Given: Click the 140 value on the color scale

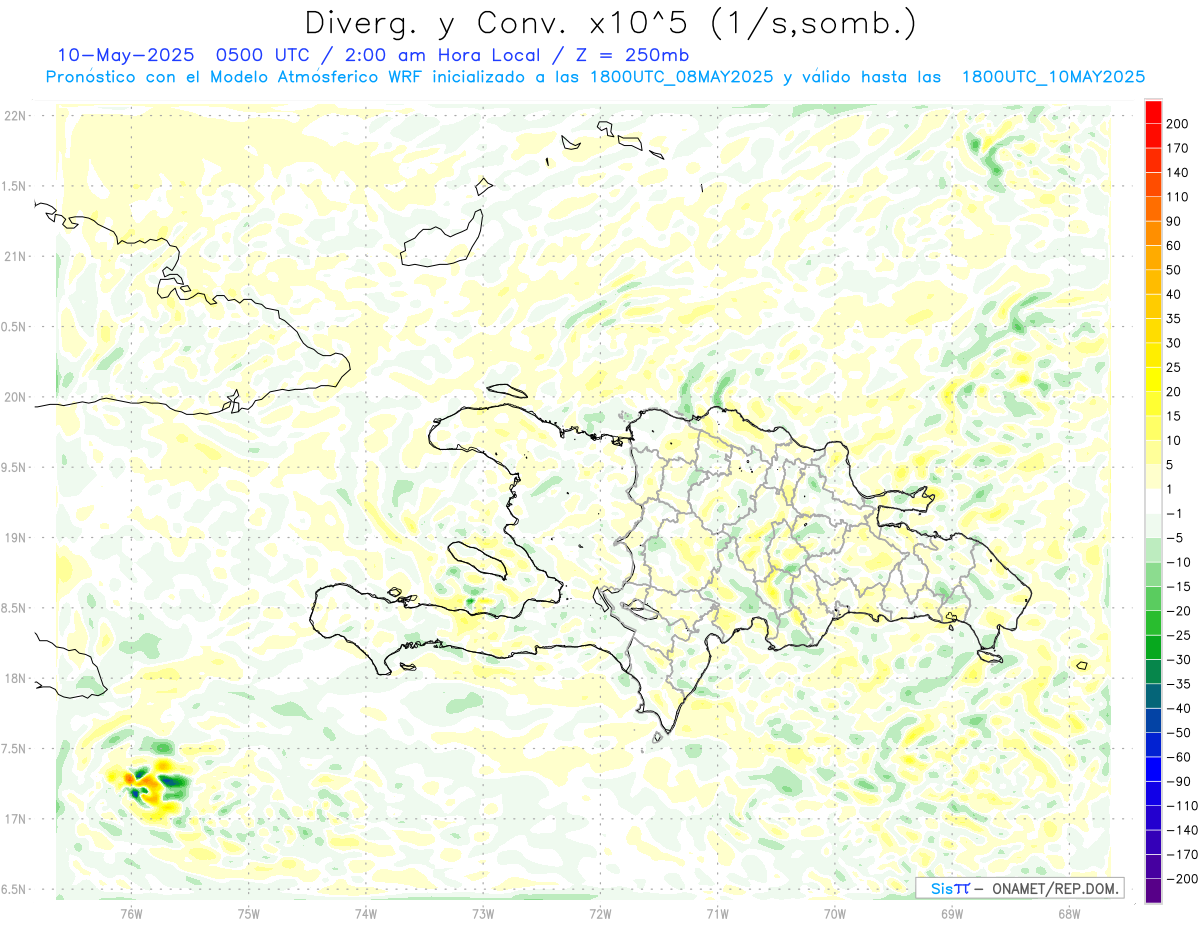Looking at the screenshot, I should click(1177, 173).
